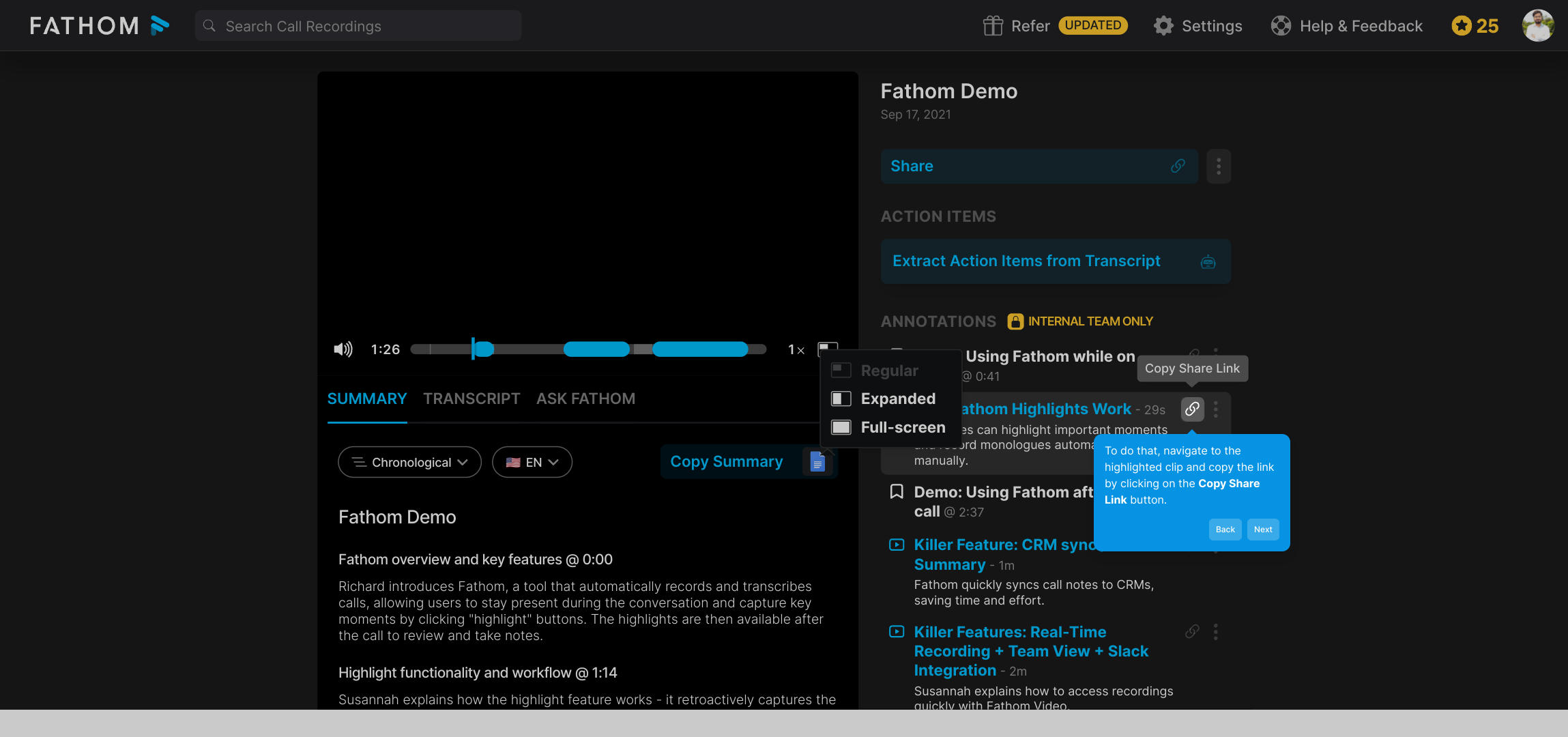Select Regular video layout
Screen dimensions: 1568x737
click(890, 371)
